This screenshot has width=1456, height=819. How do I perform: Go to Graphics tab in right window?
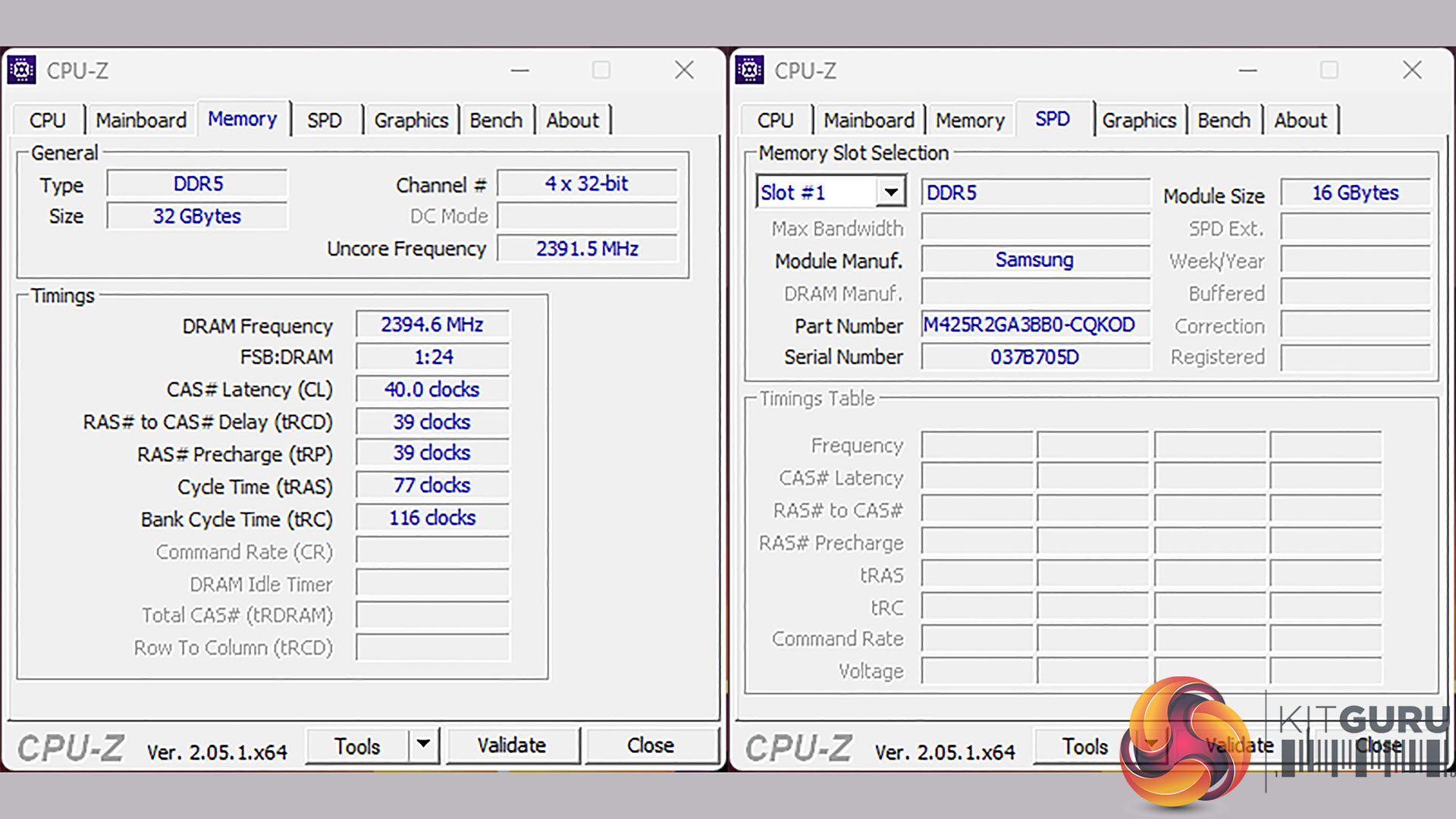click(1138, 121)
